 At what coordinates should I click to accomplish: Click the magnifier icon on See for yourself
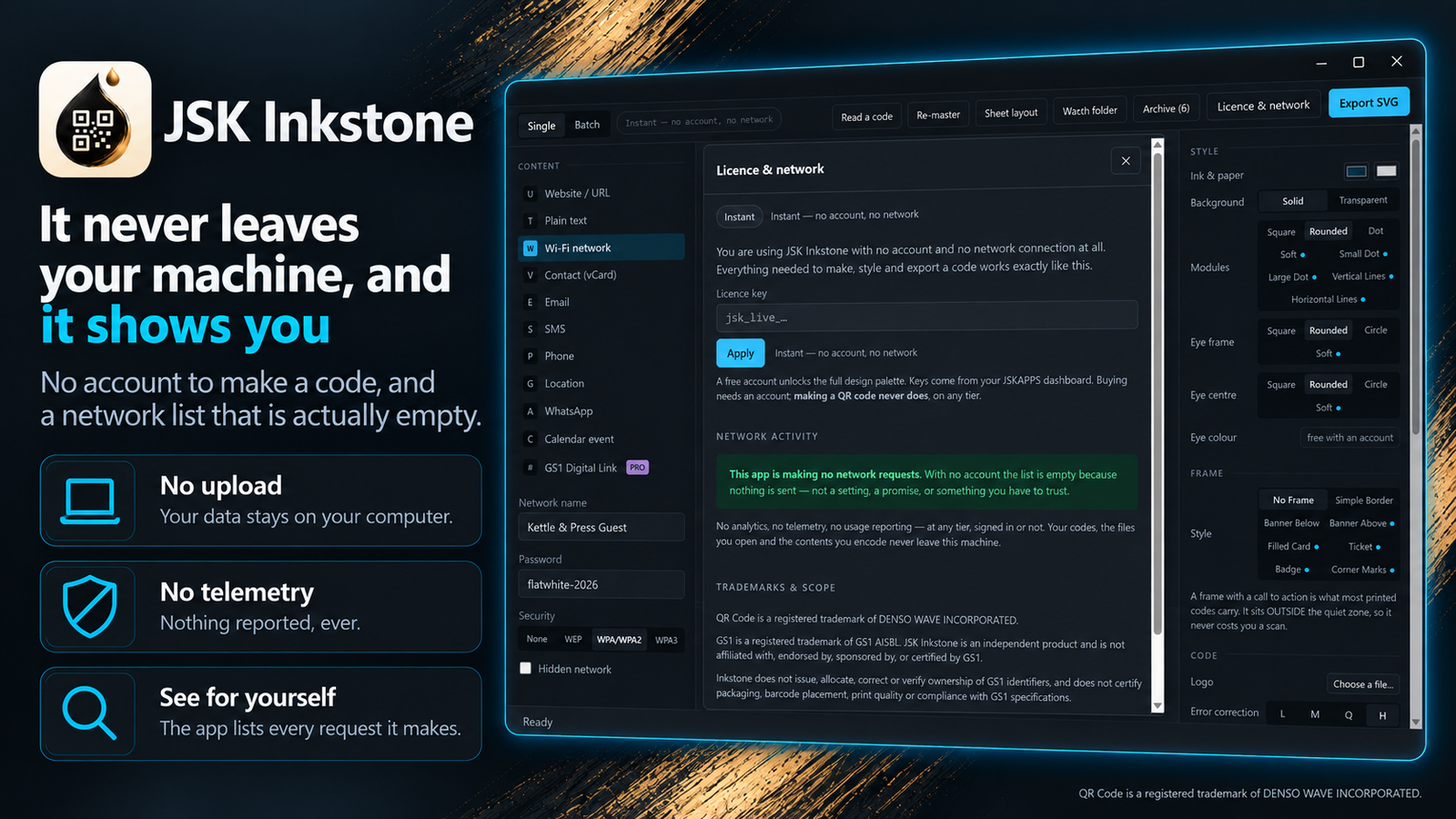click(x=89, y=713)
